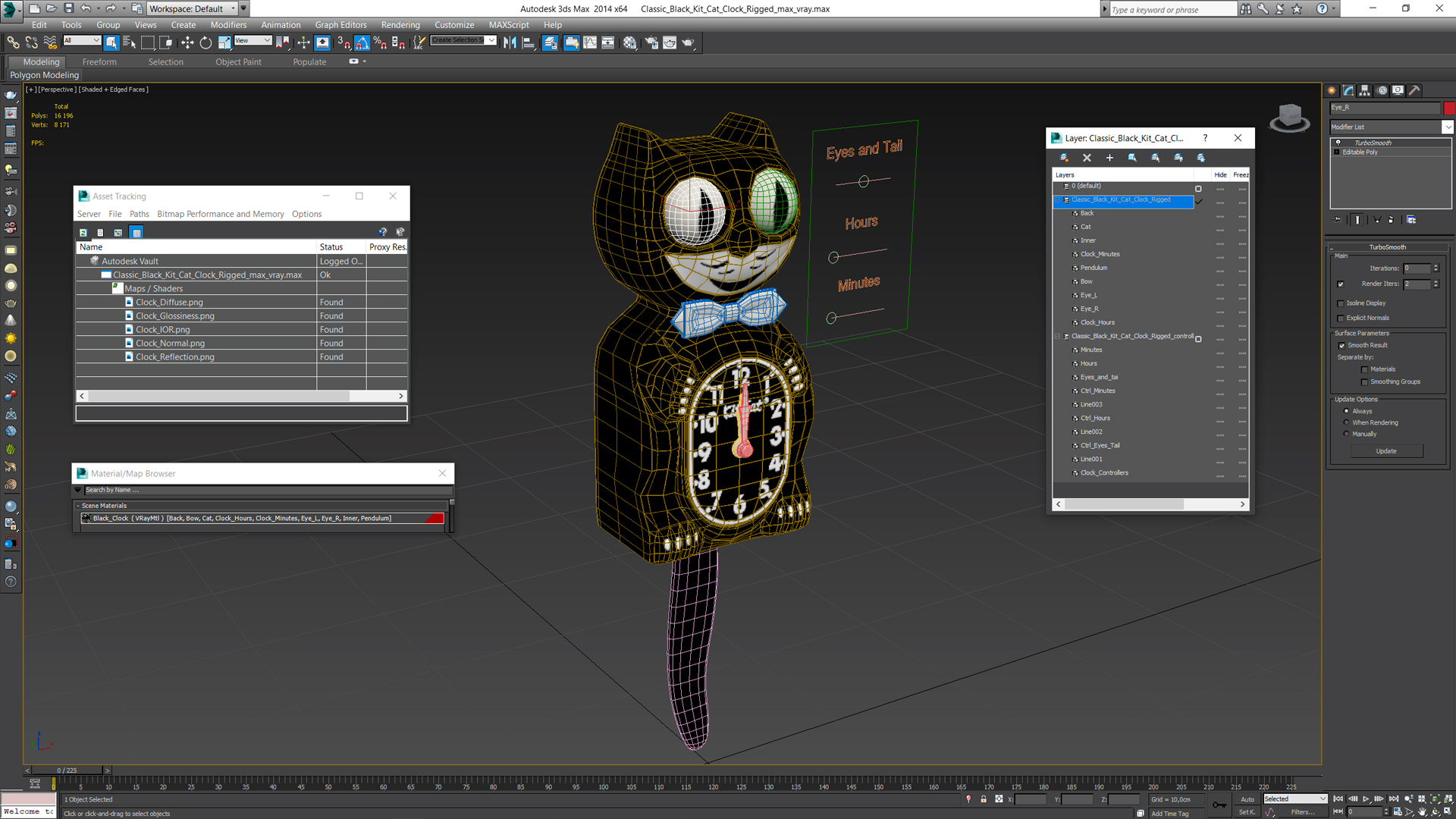Click the time slider 0/225 handle

[67, 770]
